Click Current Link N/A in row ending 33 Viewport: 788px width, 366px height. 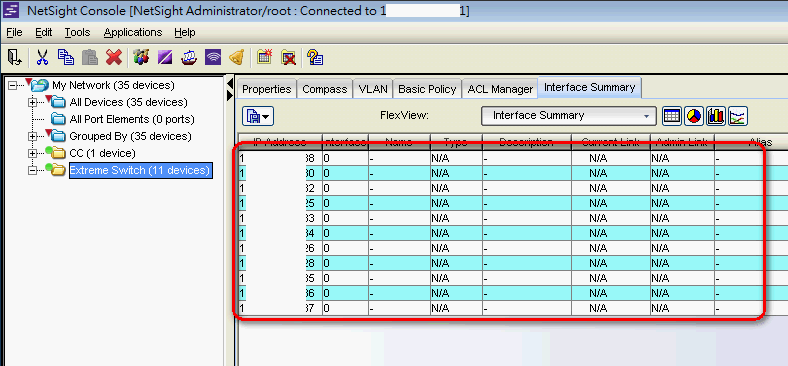point(611,218)
